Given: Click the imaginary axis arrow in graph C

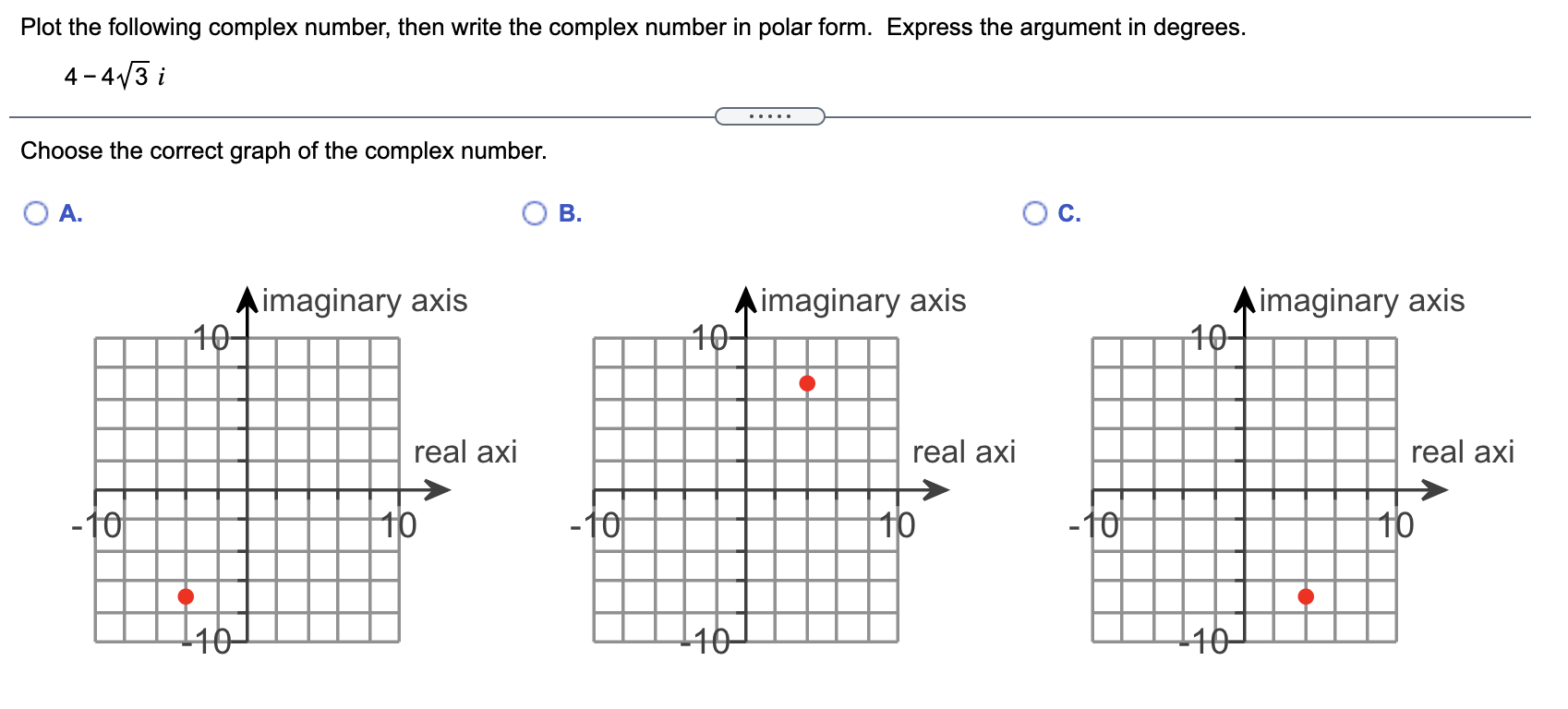Looking at the screenshot, I should 1243,297.
